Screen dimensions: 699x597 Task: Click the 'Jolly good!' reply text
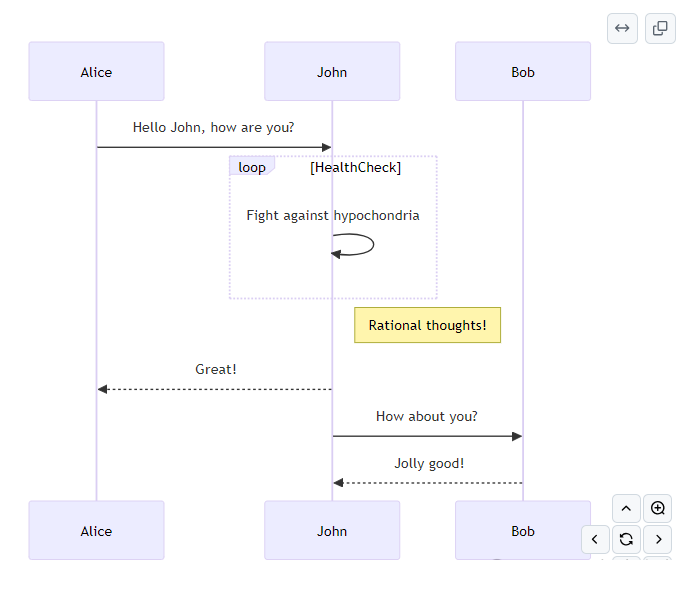pos(429,463)
